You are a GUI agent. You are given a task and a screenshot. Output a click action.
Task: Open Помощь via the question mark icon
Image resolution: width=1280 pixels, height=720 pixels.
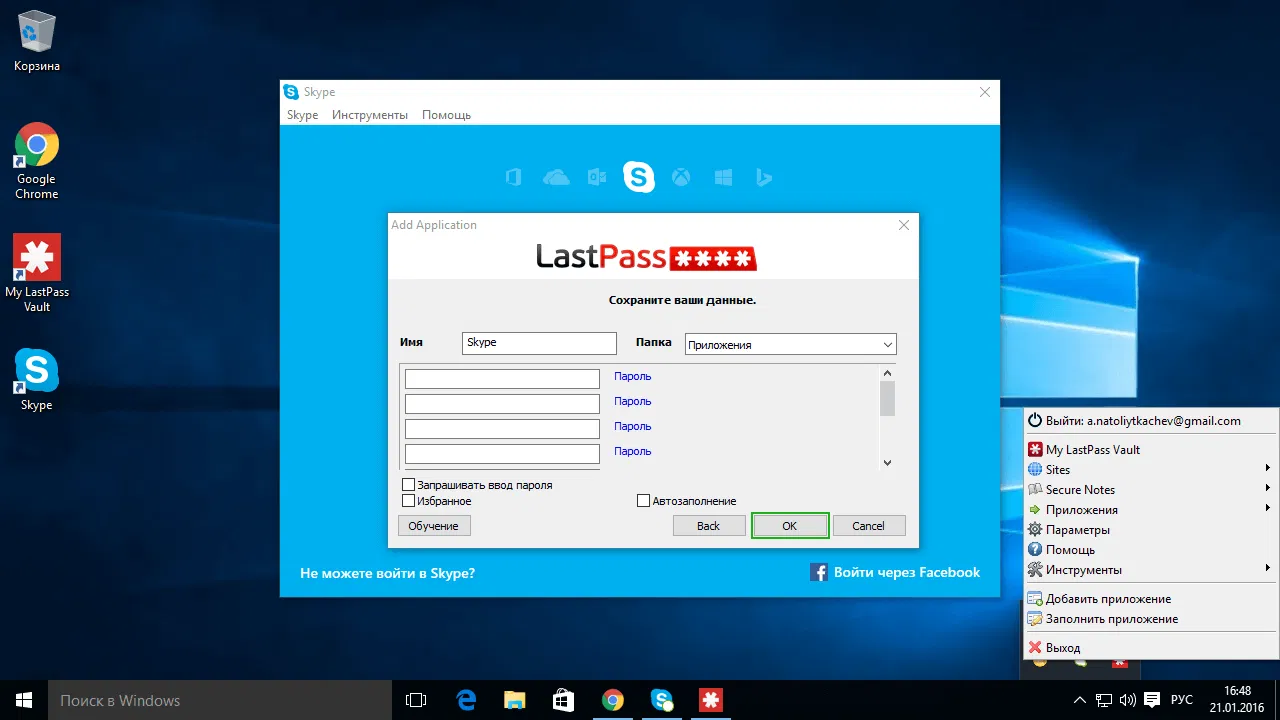(x=1037, y=549)
